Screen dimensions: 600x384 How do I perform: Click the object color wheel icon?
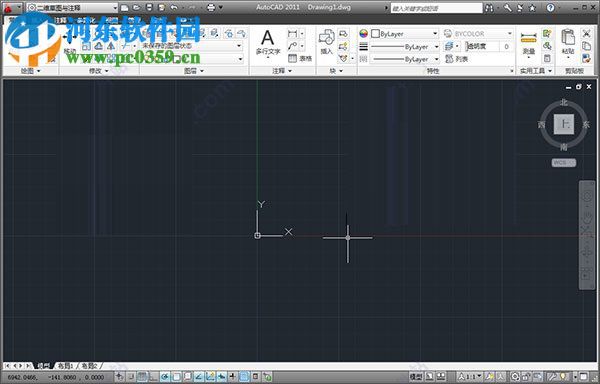point(363,34)
